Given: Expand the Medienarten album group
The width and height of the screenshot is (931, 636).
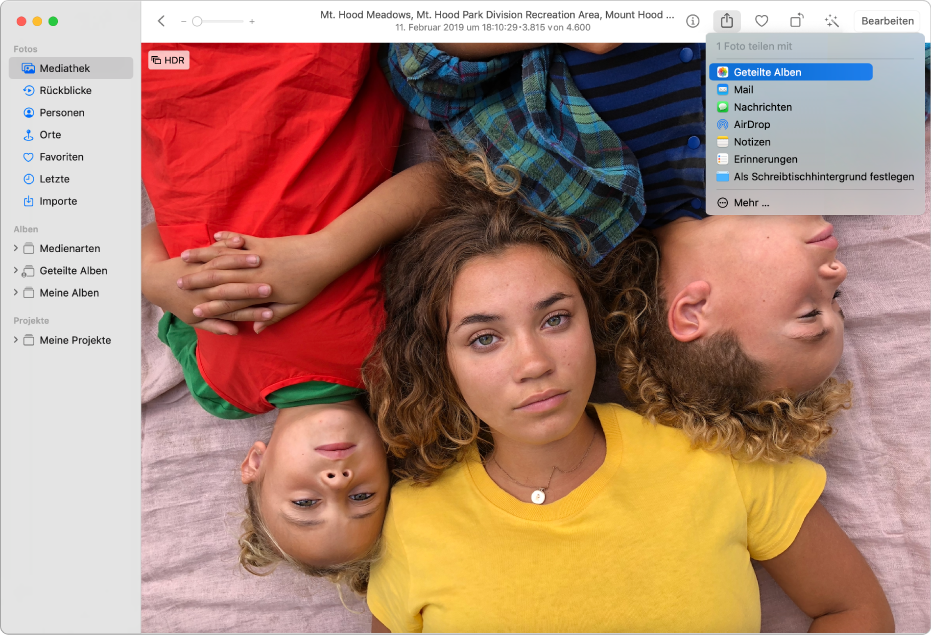Looking at the screenshot, I should pos(15,248).
